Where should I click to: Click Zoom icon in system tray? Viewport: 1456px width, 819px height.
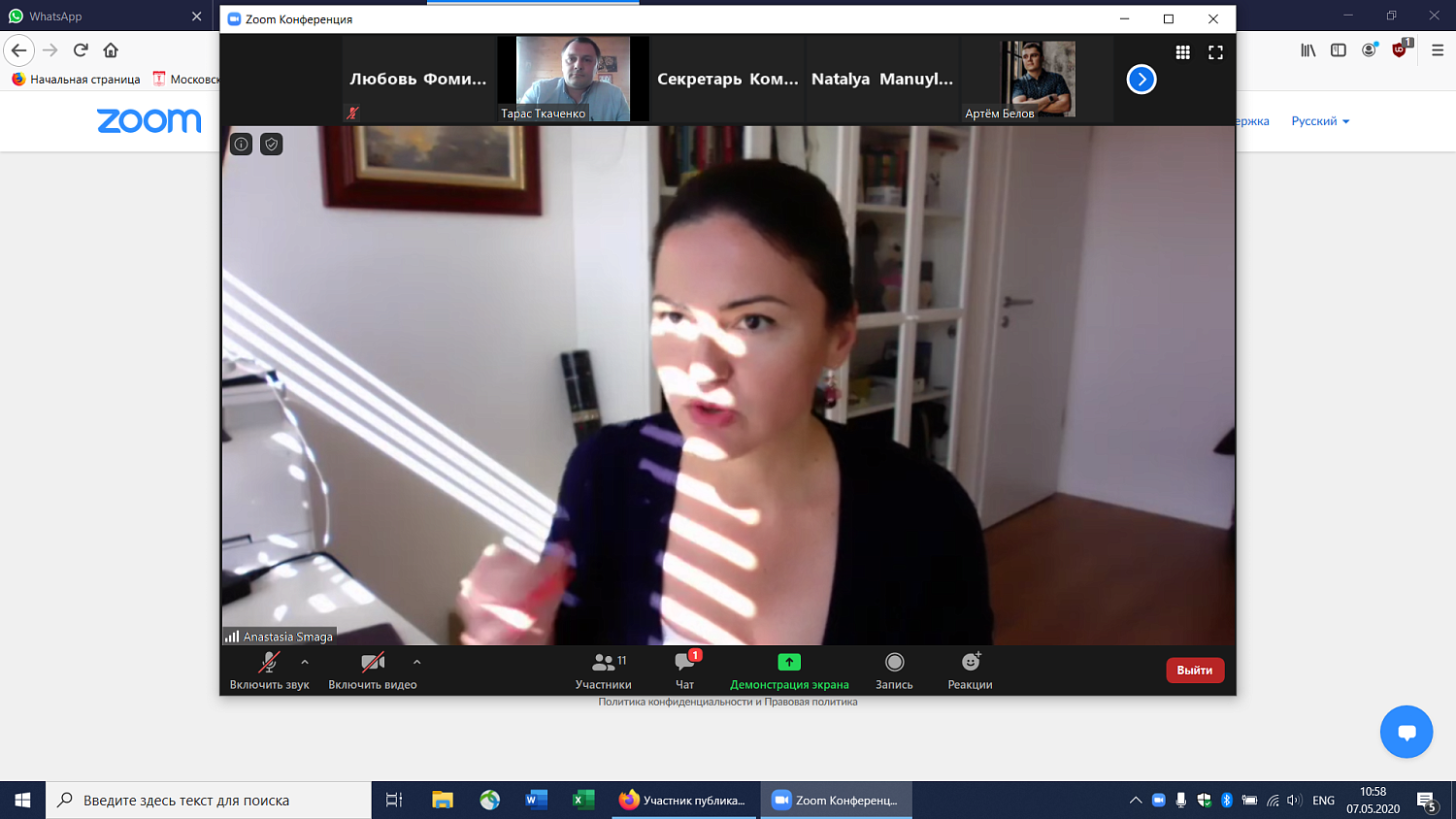tap(1159, 801)
